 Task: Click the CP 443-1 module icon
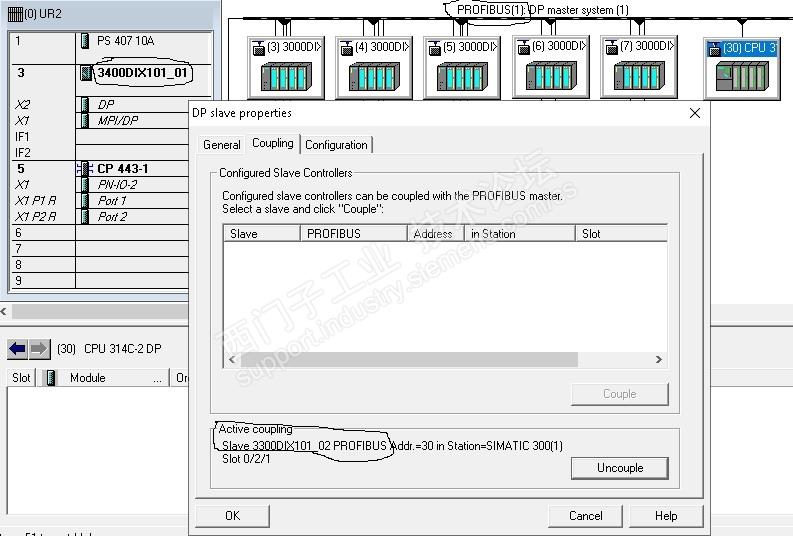85,168
